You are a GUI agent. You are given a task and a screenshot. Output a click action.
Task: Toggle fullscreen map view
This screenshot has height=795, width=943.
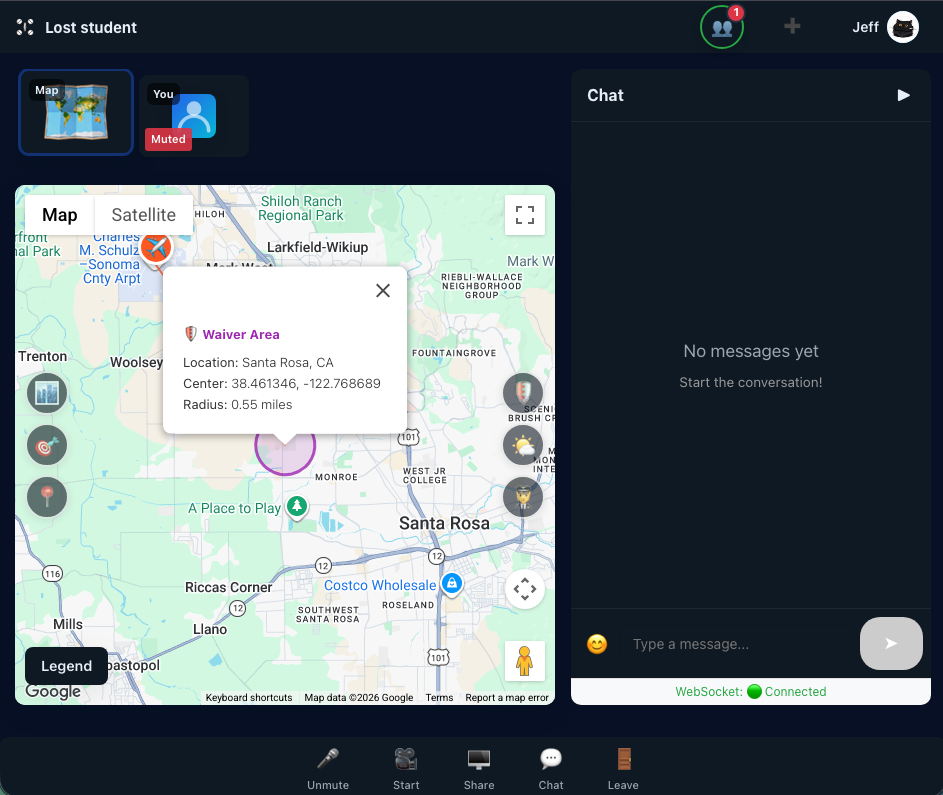[x=524, y=215]
